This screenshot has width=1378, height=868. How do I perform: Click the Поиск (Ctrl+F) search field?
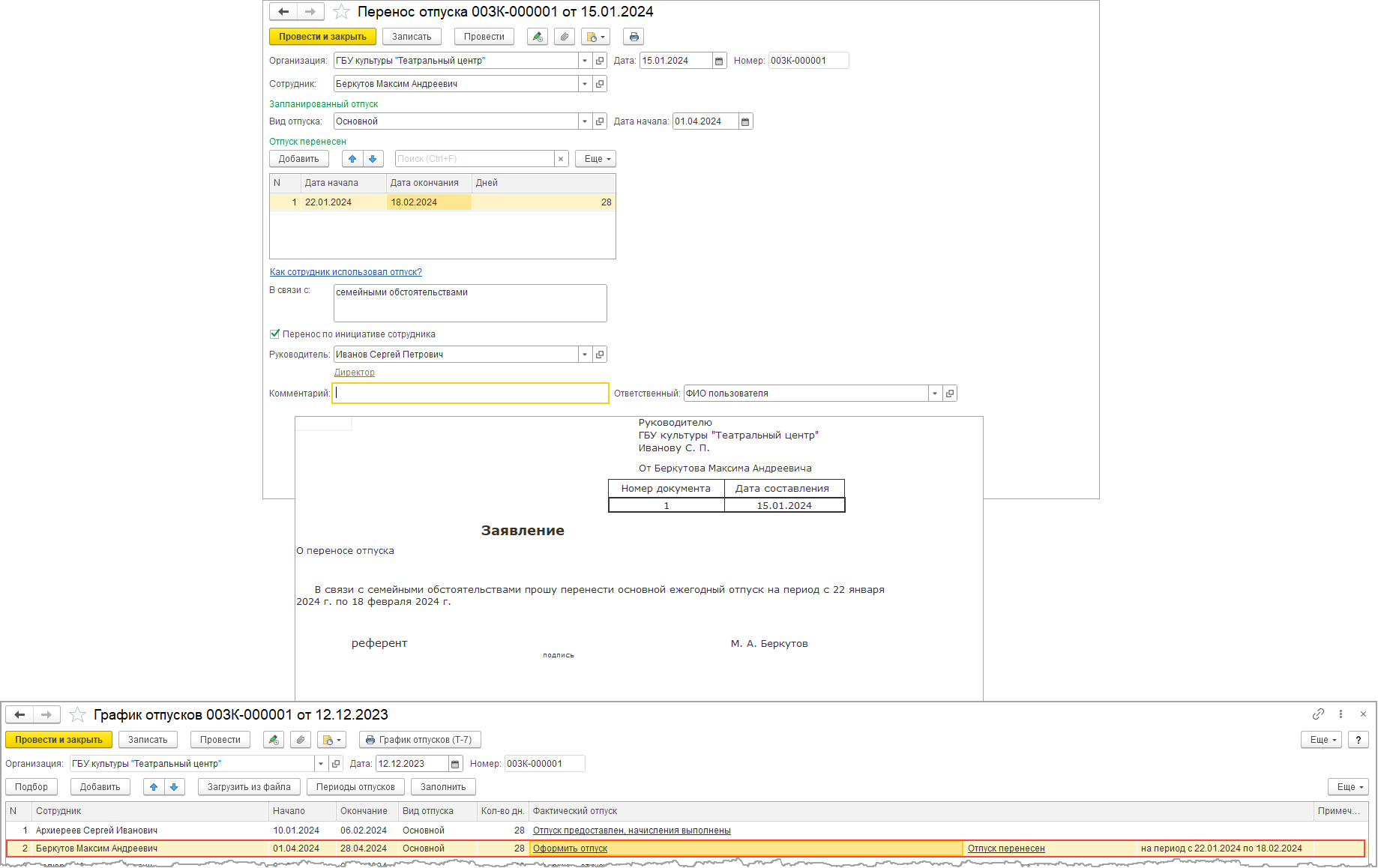pos(475,159)
